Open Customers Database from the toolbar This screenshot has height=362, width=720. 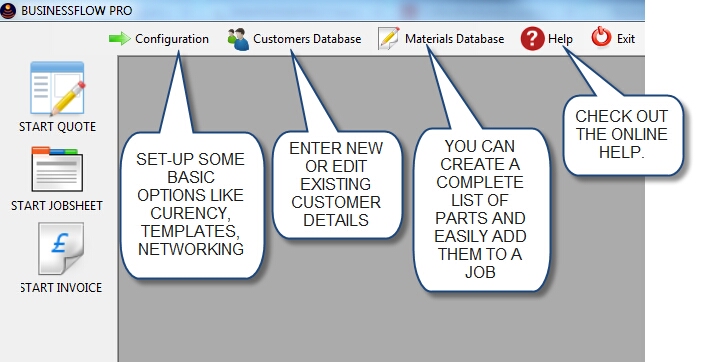[307, 39]
